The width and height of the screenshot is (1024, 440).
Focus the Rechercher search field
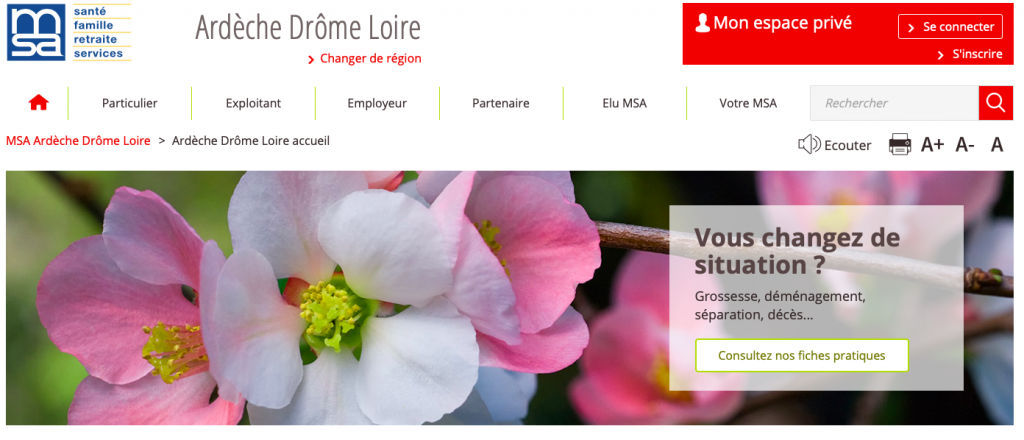point(894,103)
